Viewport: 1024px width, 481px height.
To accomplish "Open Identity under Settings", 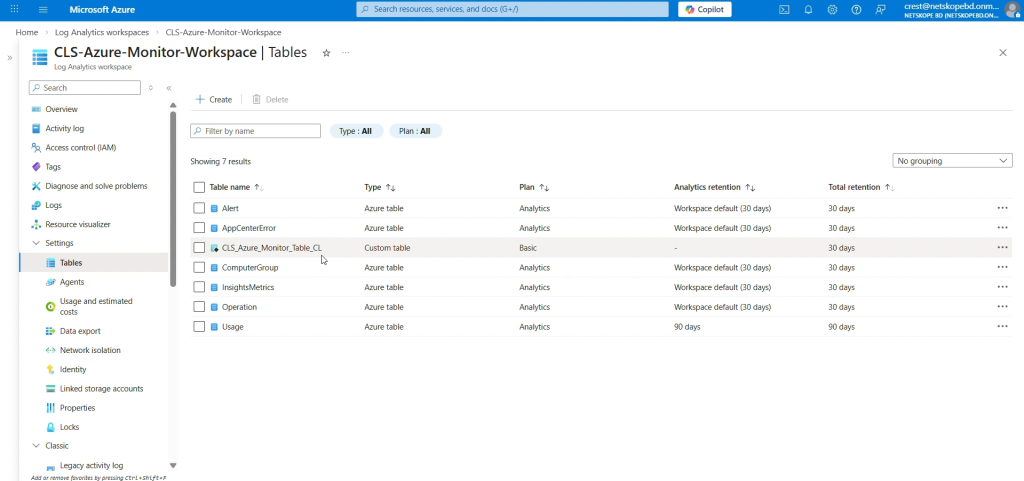I will (x=72, y=369).
